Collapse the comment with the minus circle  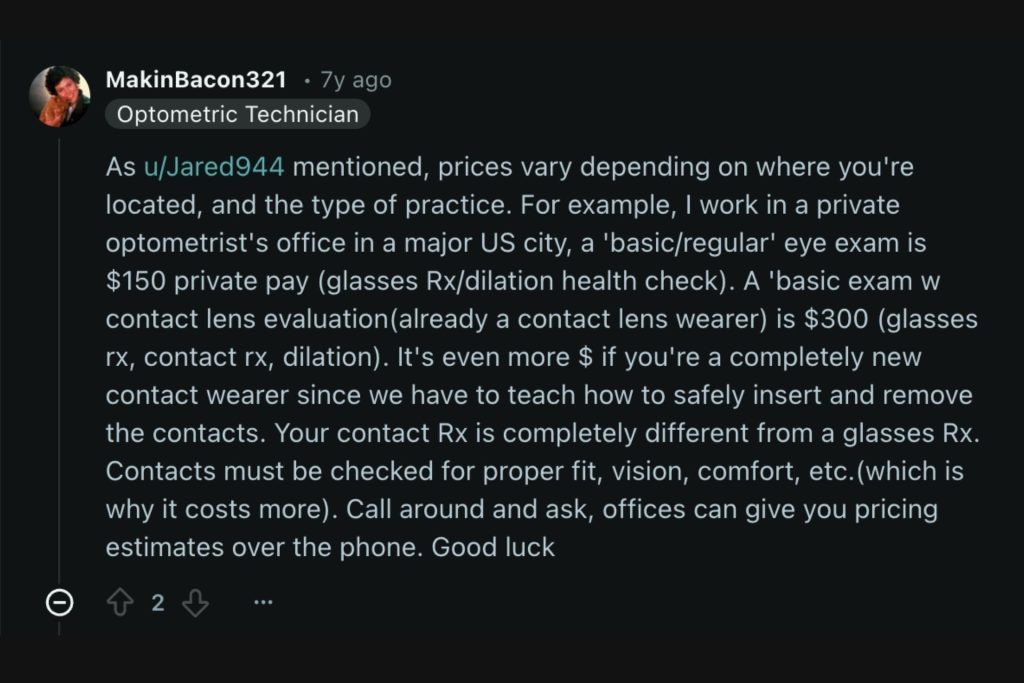coord(60,603)
